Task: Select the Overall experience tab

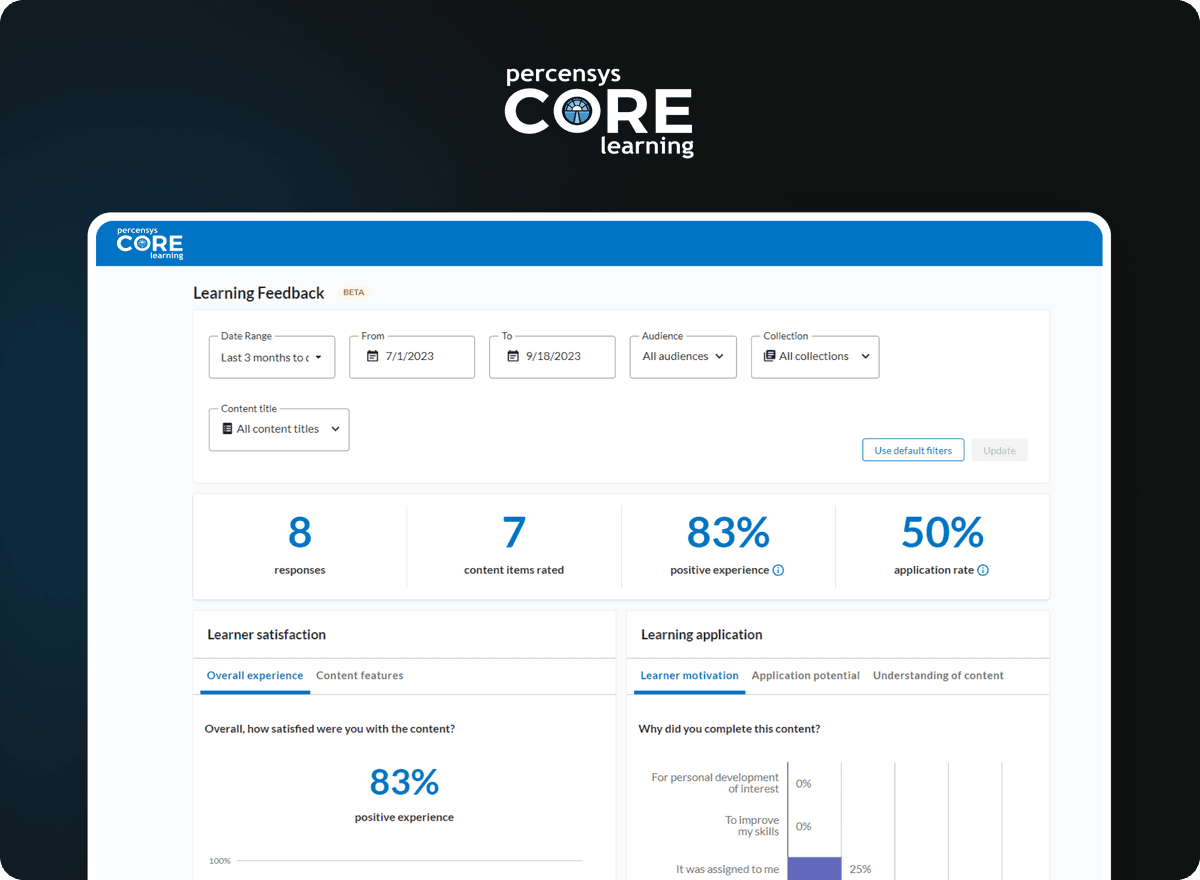Action: point(254,675)
